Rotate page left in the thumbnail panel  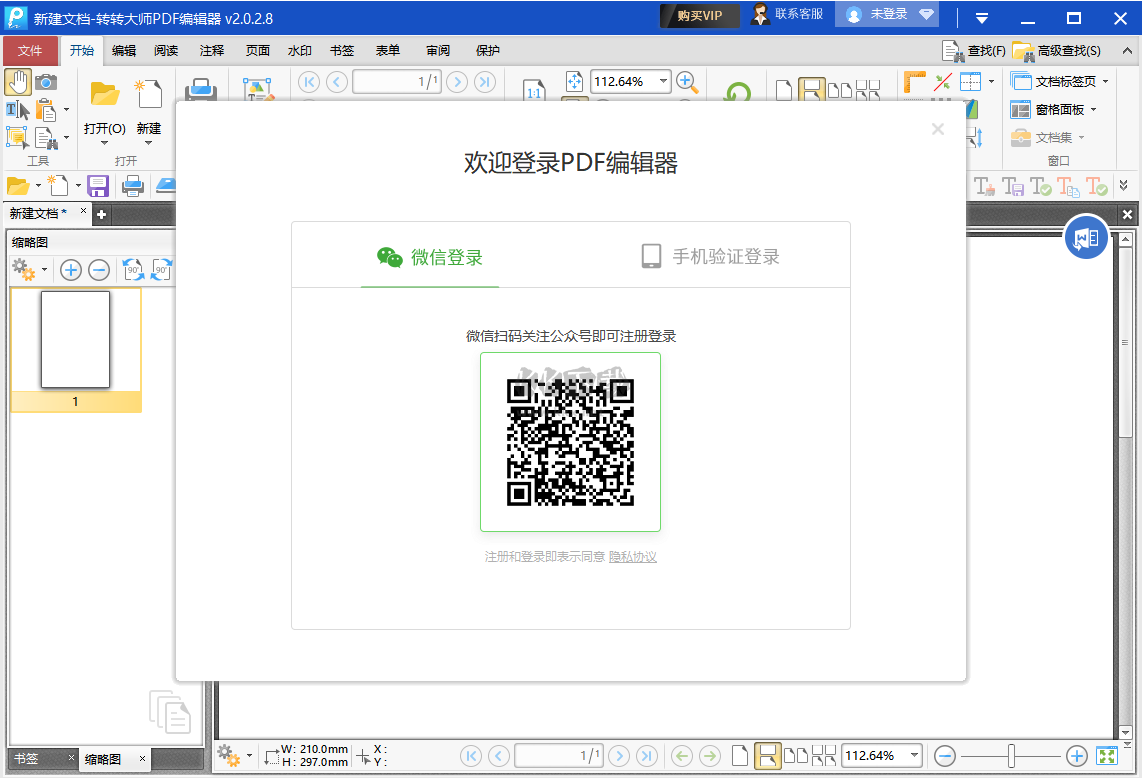[x=133, y=270]
